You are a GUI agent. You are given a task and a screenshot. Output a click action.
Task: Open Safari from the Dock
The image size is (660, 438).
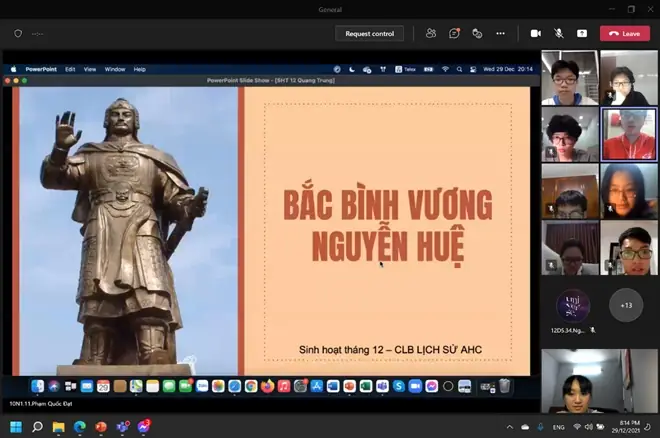(234, 386)
